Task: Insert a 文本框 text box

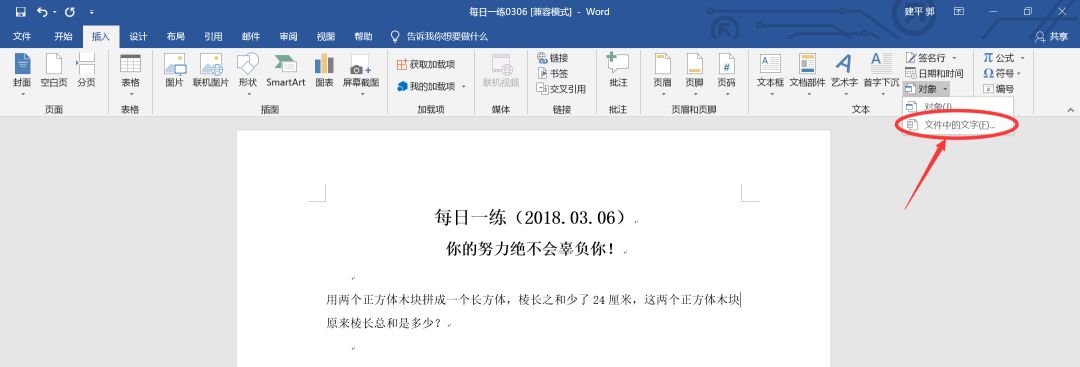Action: [x=770, y=73]
